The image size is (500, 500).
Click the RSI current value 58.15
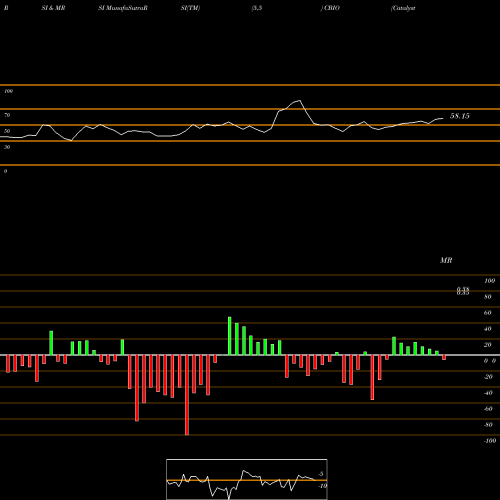tap(459, 116)
